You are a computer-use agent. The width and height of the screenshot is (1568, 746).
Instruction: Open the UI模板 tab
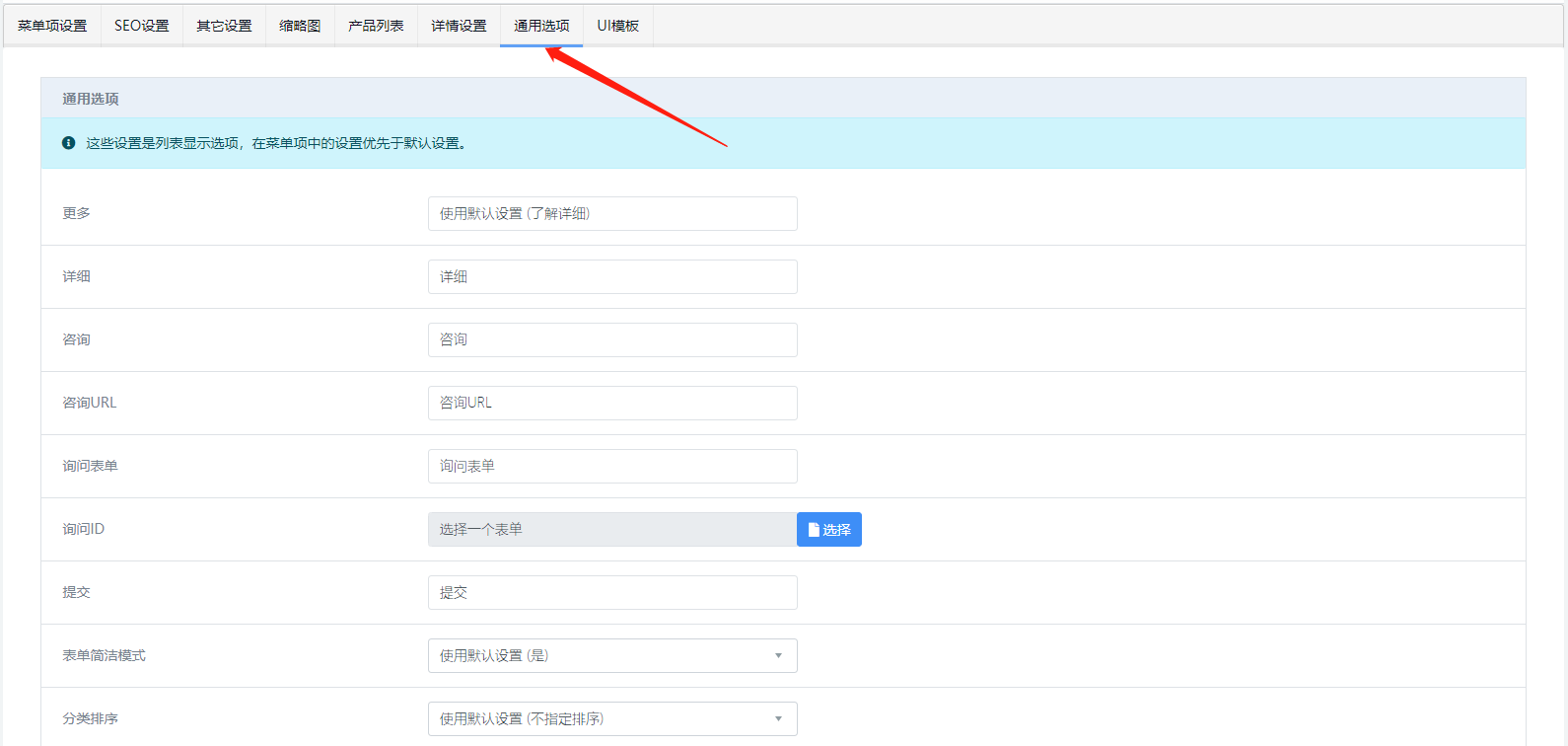click(x=618, y=26)
